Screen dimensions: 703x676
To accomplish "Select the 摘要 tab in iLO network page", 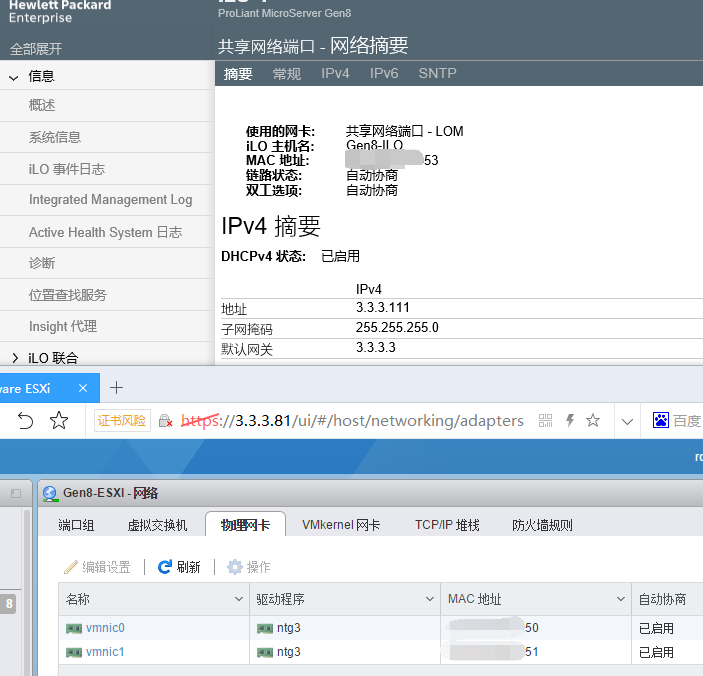I will (x=238, y=74).
